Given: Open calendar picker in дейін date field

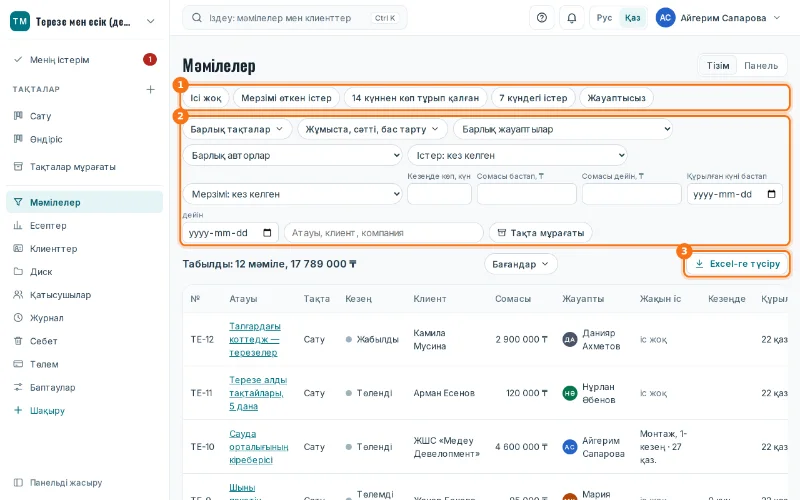Looking at the screenshot, I should 267,233.
